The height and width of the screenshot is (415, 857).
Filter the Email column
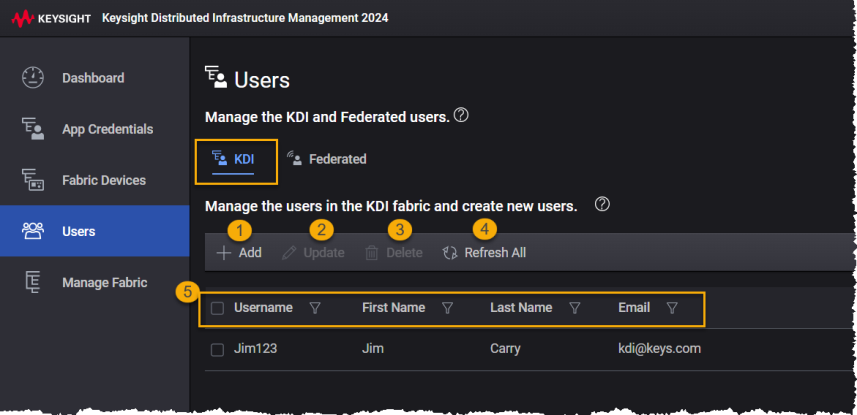tap(672, 308)
